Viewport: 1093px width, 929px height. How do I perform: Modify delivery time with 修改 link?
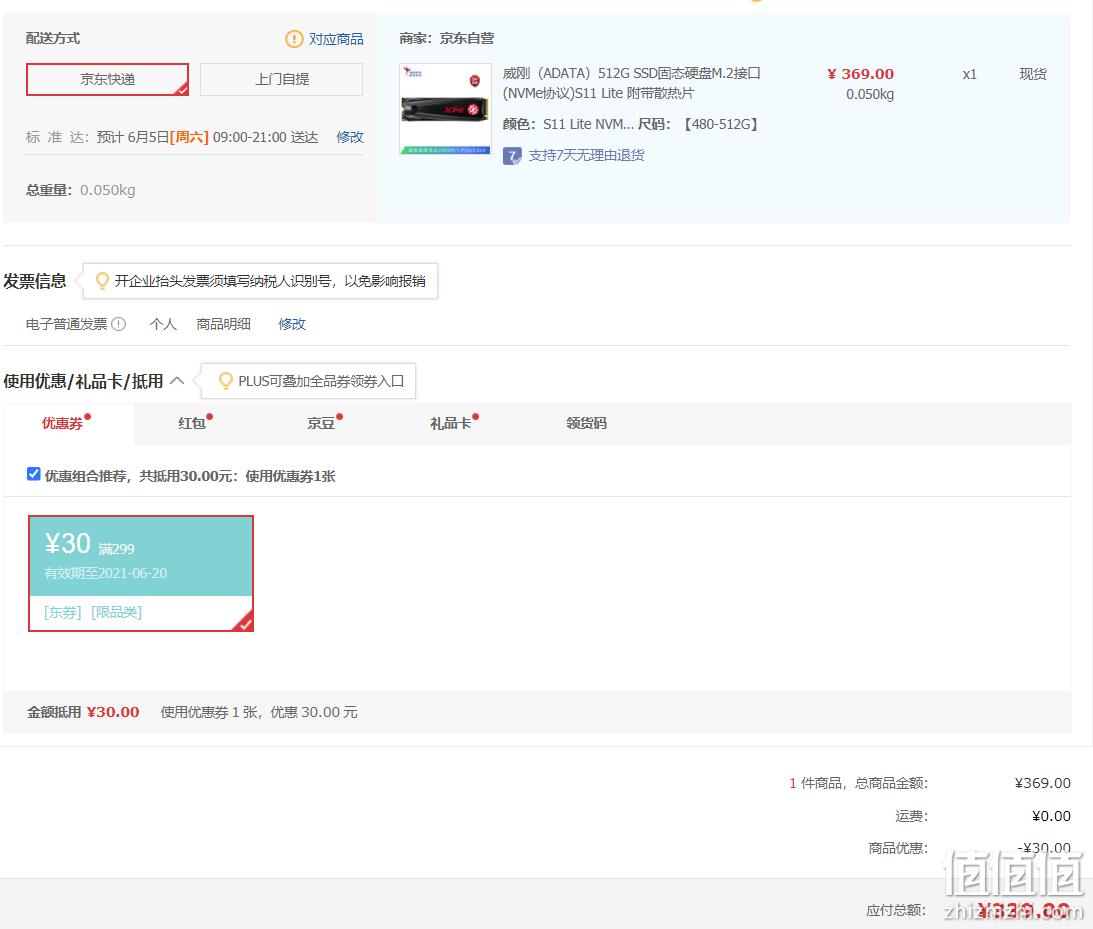tap(350, 137)
